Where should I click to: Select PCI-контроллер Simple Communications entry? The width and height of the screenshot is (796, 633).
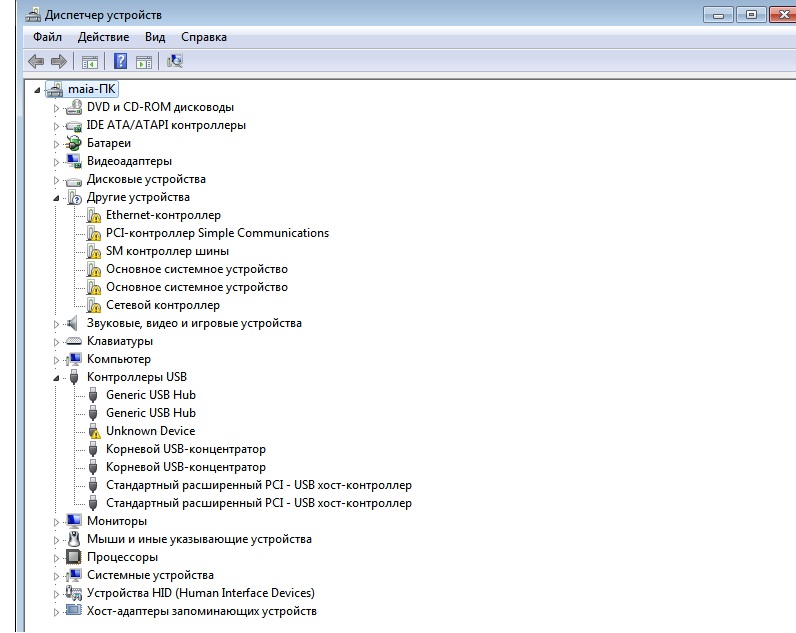pos(217,233)
